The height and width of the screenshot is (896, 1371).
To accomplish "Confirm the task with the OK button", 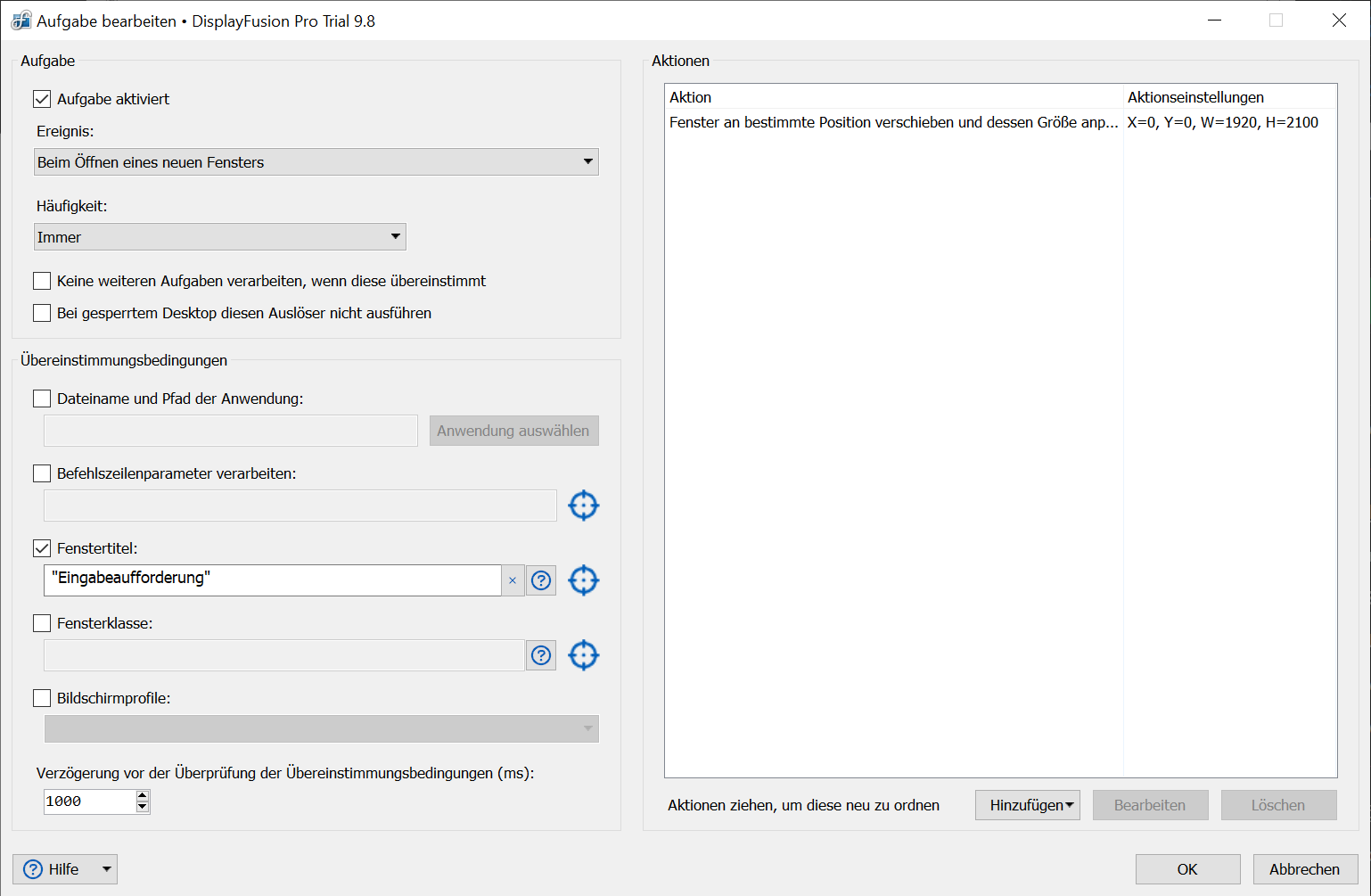I will (1187, 869).
